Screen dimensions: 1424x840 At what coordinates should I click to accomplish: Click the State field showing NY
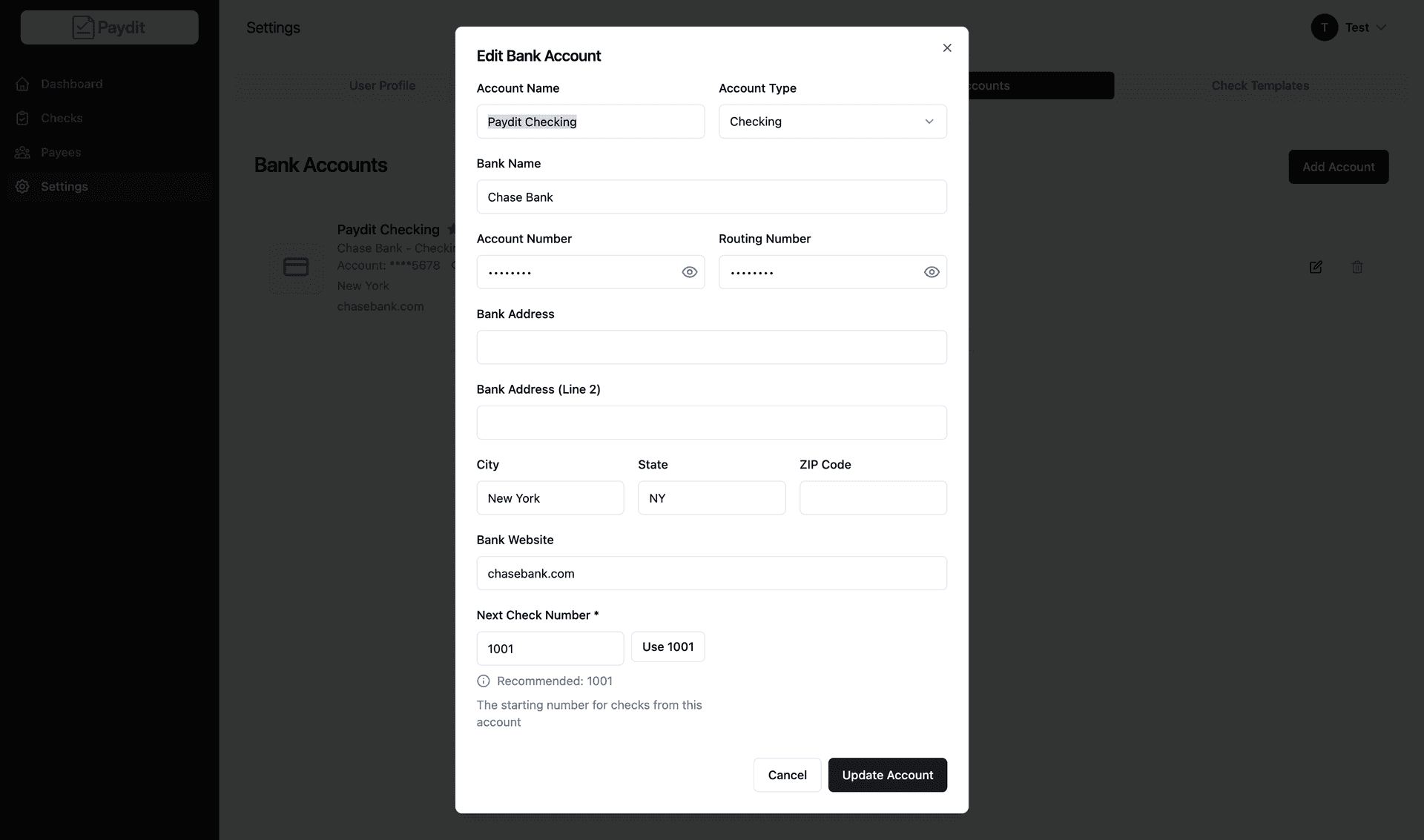pyautogui.click(x=711, y=498)
